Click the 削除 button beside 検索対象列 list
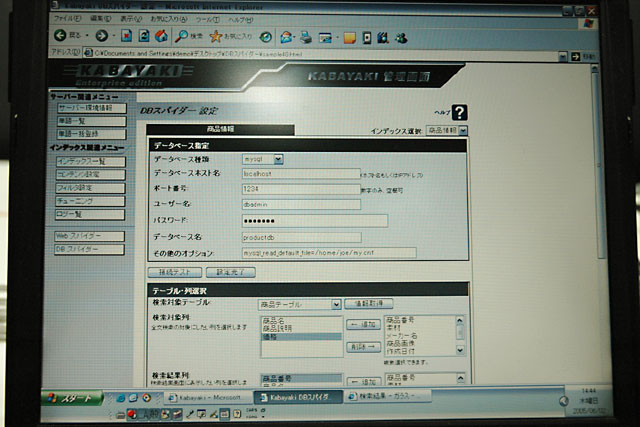This screenshot has height=427, width=640. [363, 347]
